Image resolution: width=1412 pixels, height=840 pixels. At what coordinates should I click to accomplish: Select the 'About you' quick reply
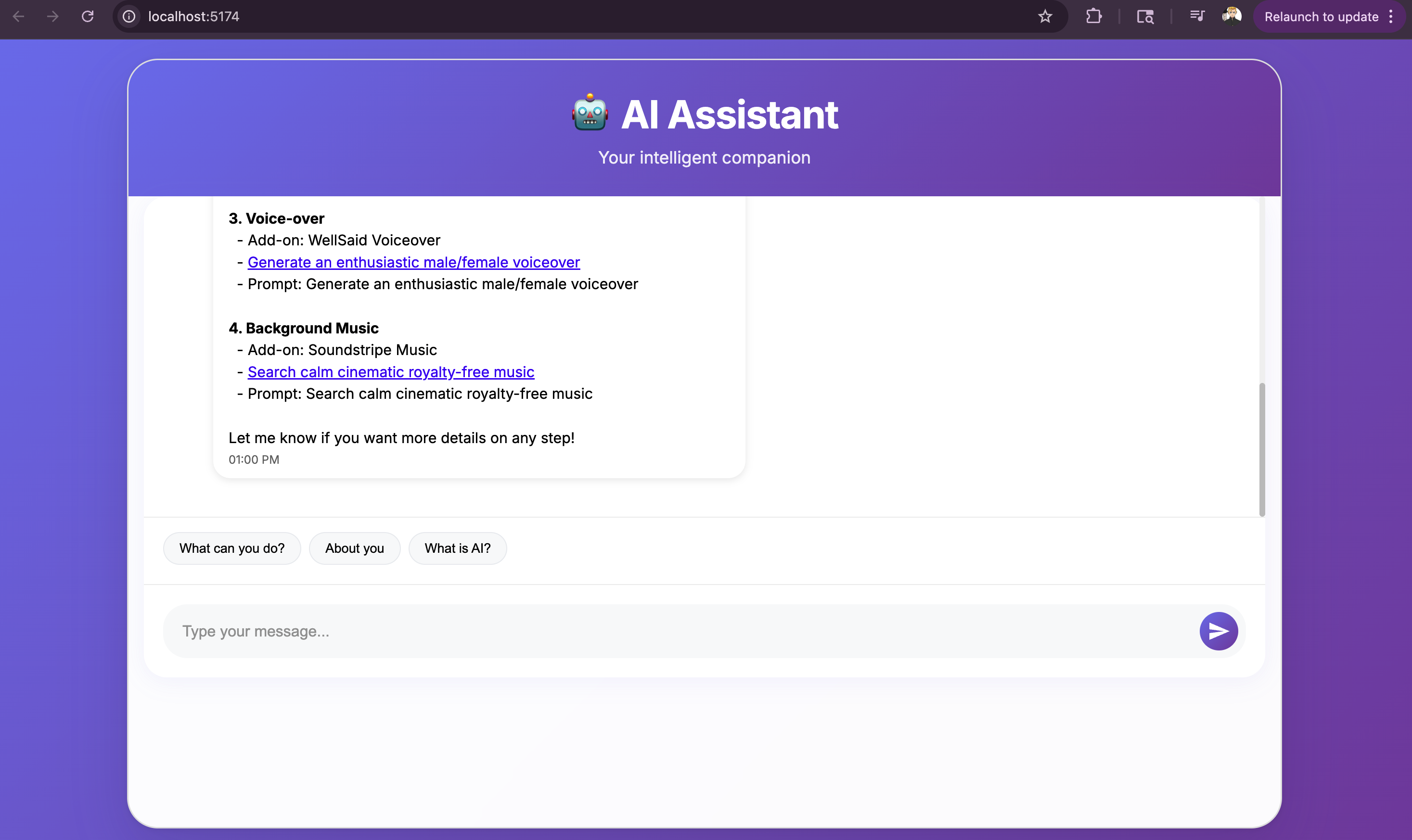pyautogui.click(x=354, y=548)
